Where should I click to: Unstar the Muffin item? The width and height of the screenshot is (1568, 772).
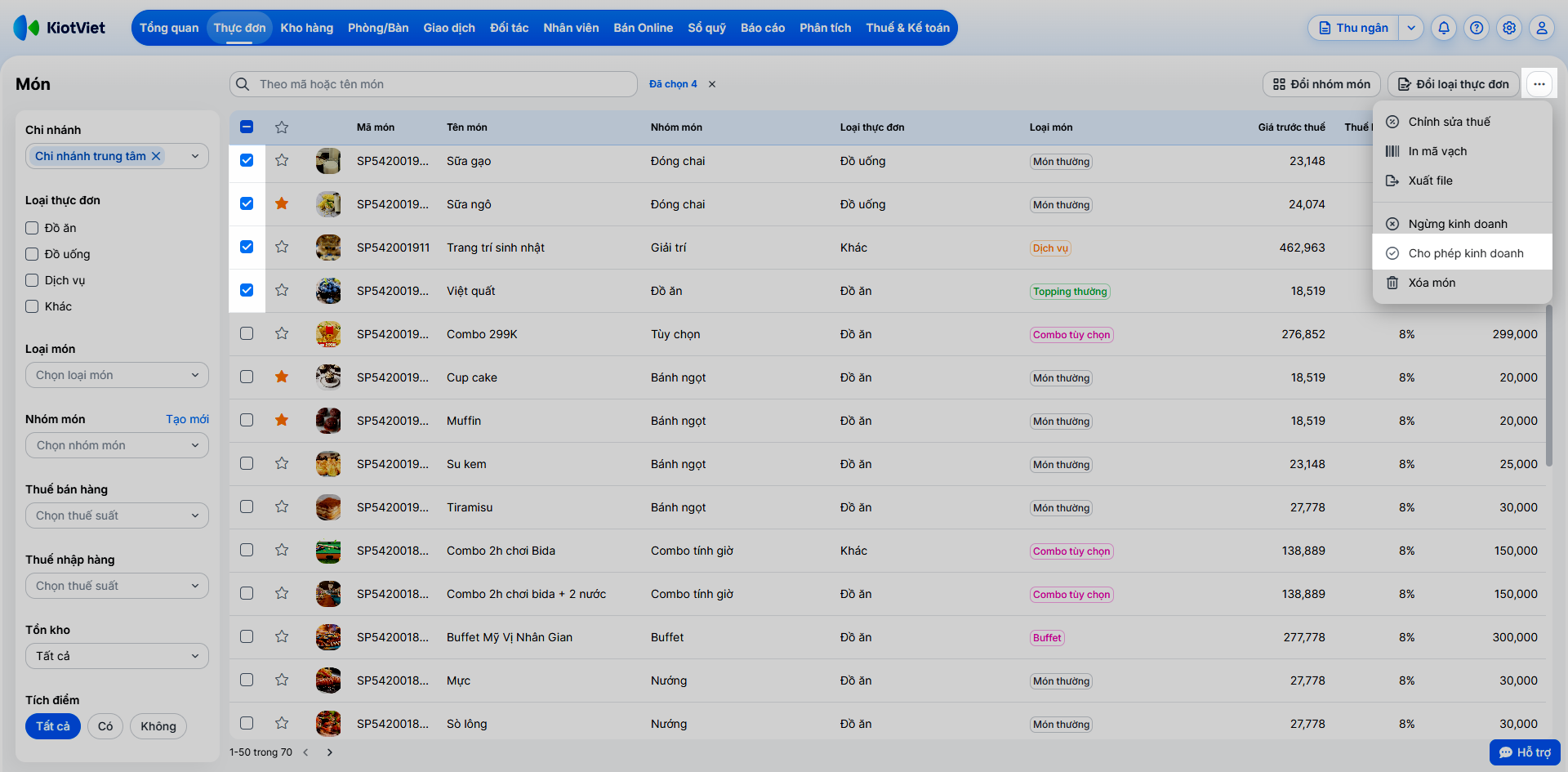(x=282, y=420)
